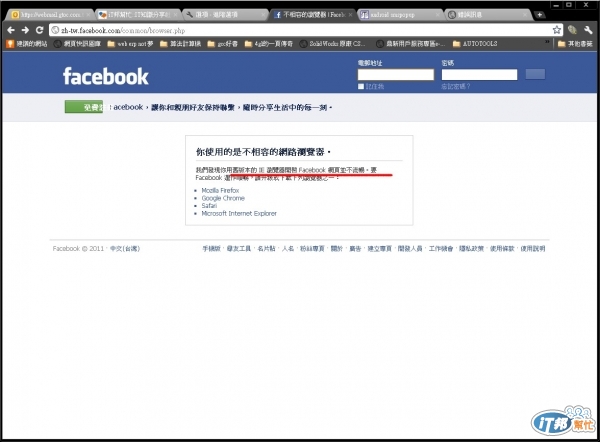Image resolution: width=600 pixels, height=442 pixels.
Task: Click the 尋友工具 footer link
Action: [x=239, y=248]
